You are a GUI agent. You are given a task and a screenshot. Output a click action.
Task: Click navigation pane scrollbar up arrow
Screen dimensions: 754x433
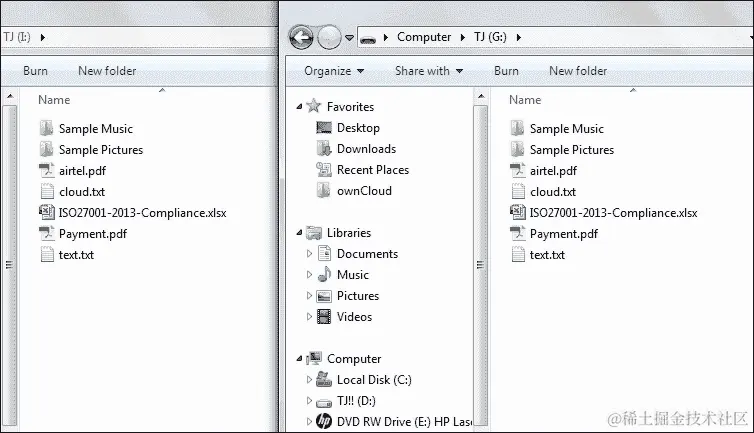[x=480, y=97]
